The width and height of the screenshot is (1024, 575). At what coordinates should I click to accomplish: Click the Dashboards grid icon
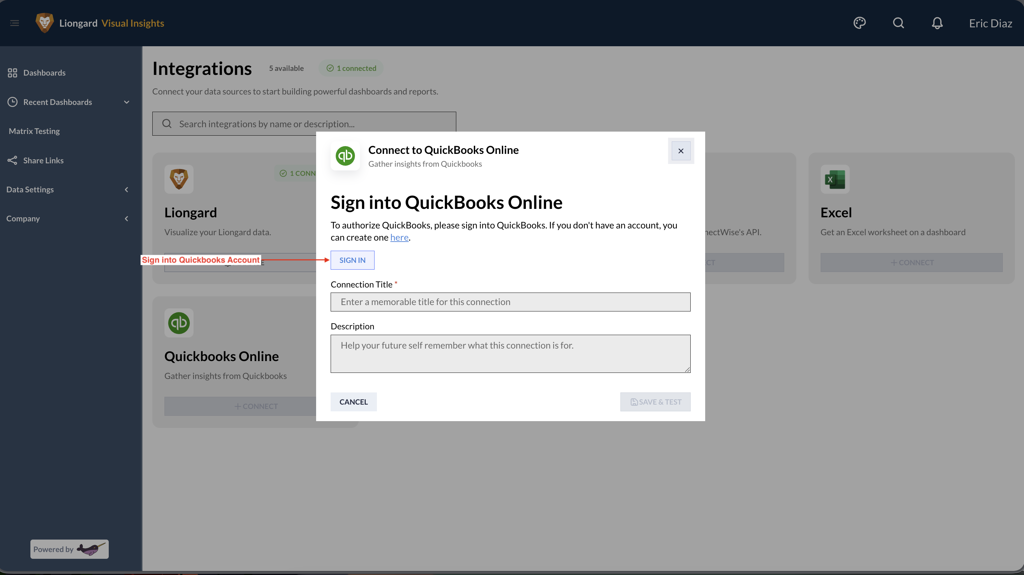[x=12, y=73]
